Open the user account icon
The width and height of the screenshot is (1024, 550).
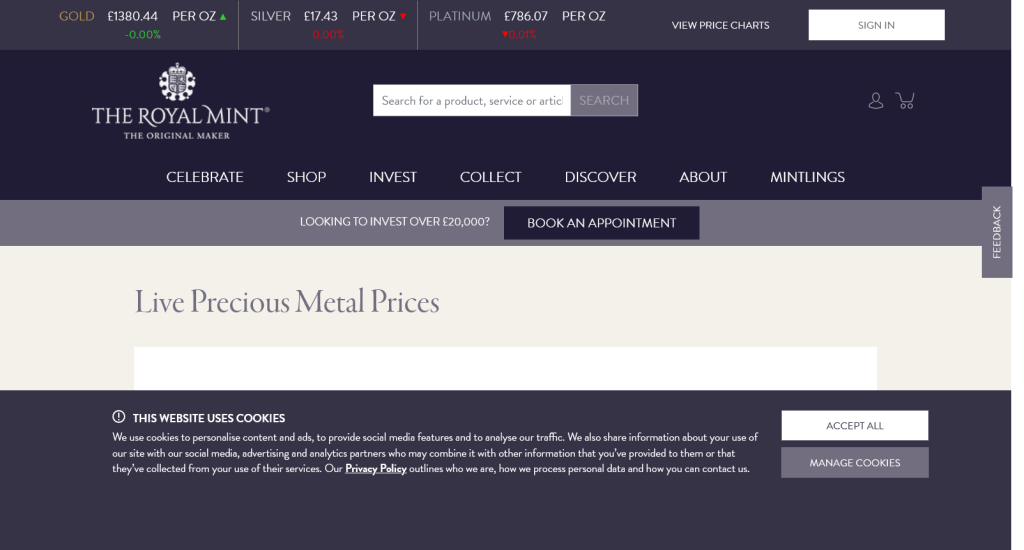coord(876,100)
